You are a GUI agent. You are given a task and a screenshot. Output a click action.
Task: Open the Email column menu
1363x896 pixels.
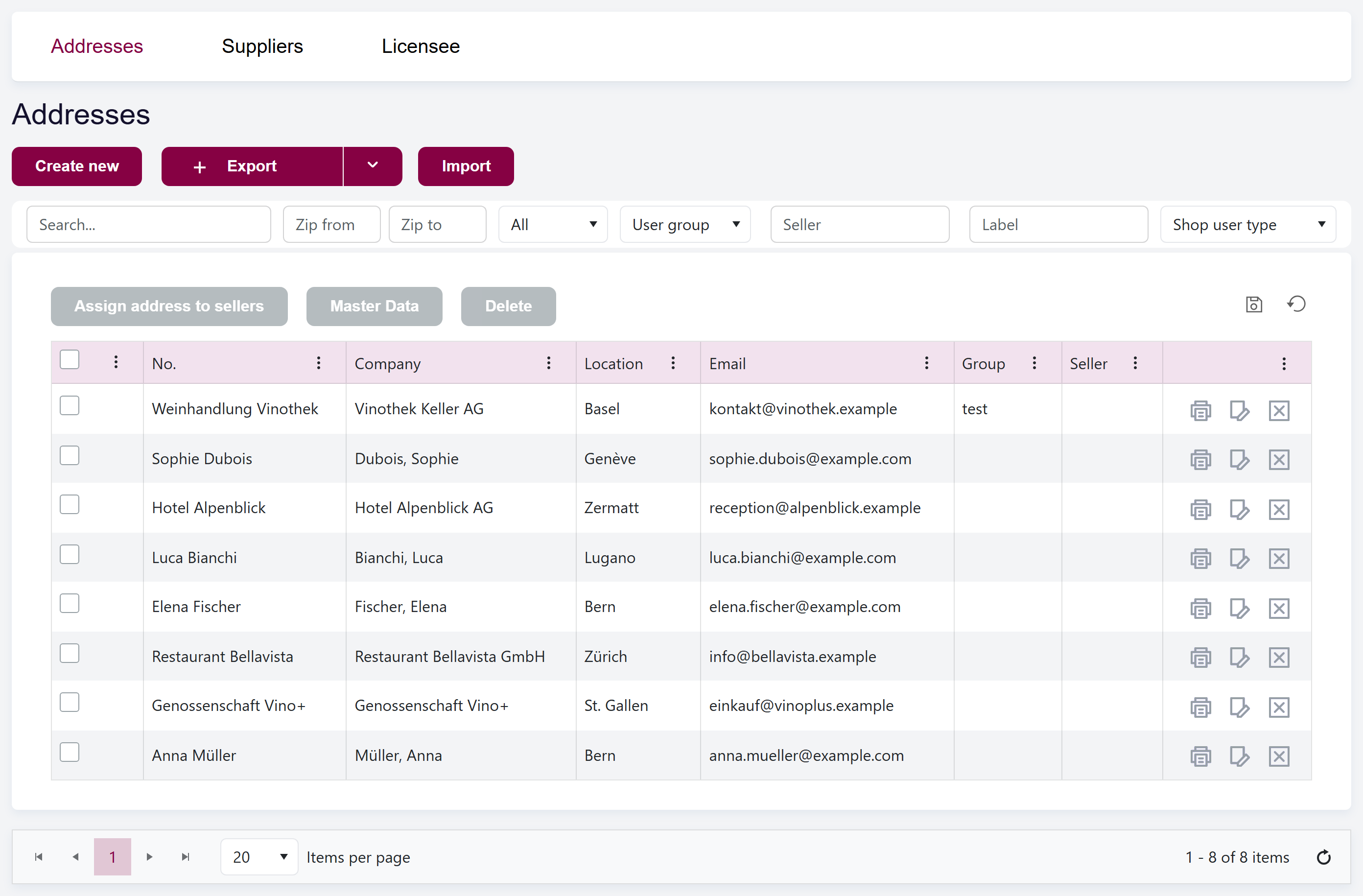point(927,363)
